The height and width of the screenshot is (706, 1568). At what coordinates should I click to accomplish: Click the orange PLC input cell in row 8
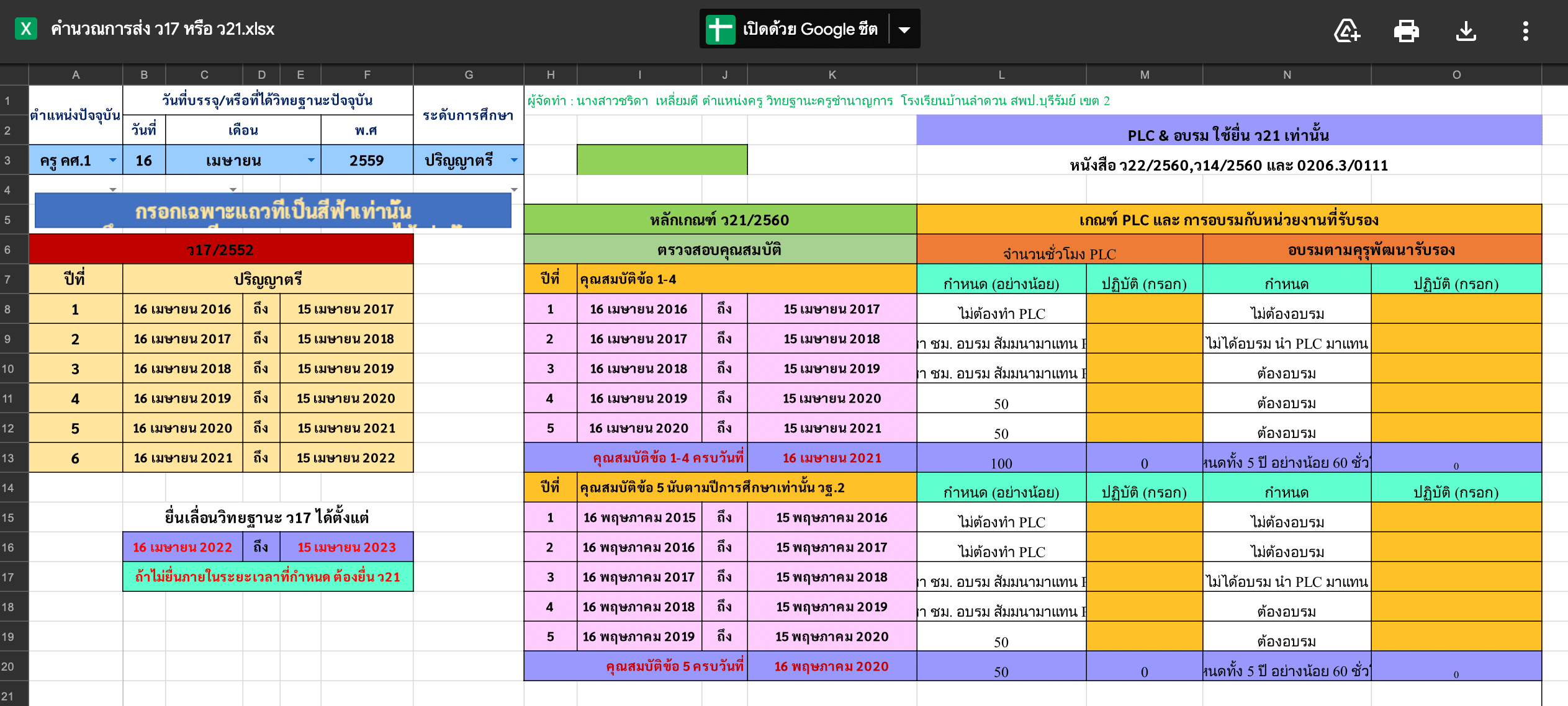click(1145, 309)
